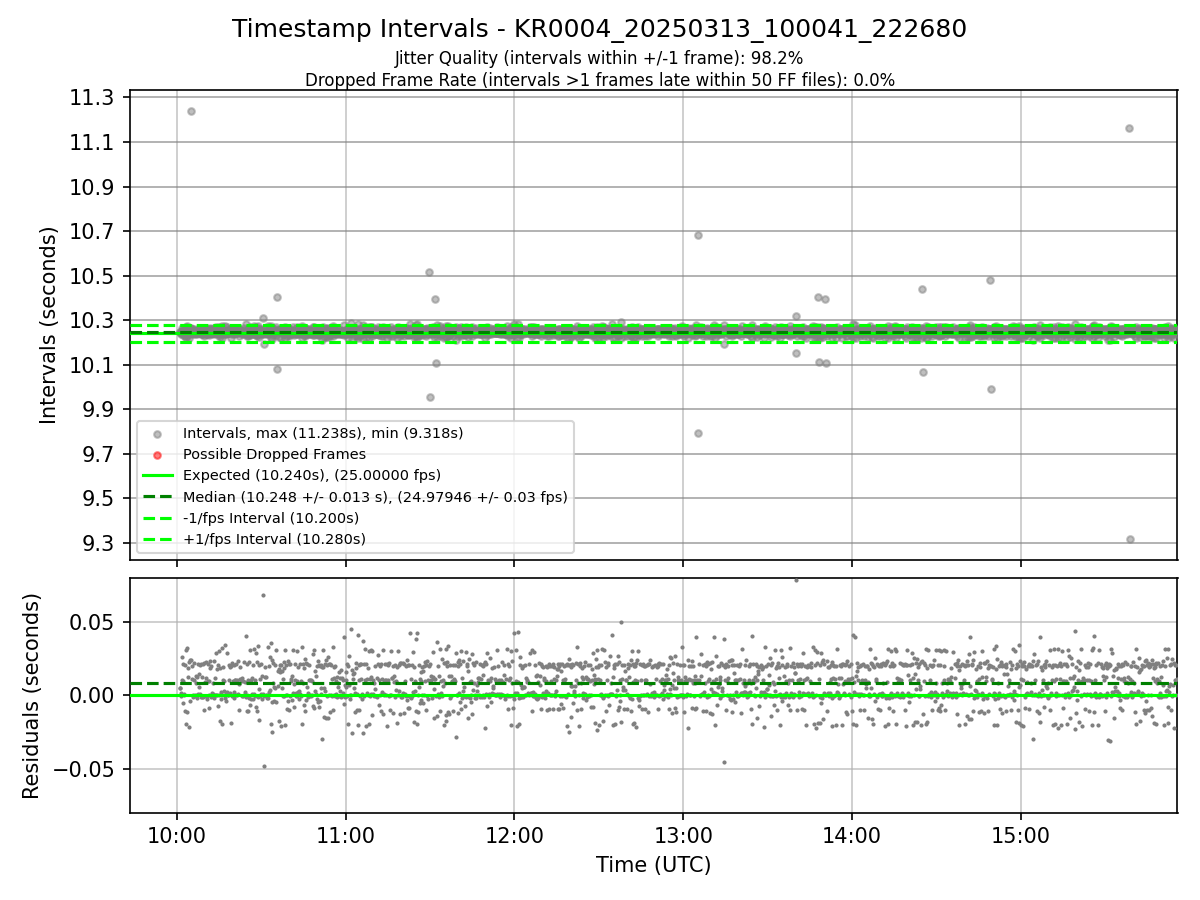Click the outlier point near 10.68s after 13:00
Image resolution: width=1200 pixels, height=900 pixels.
[x=698, y=235]
